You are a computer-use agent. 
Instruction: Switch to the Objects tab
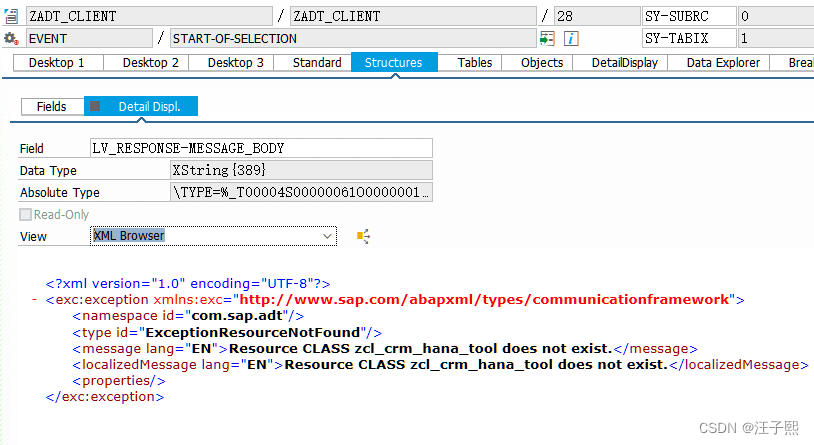click(x=542, y=62)
